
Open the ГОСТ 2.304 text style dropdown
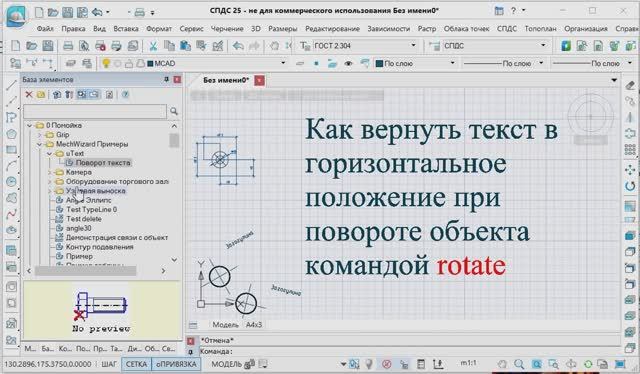click(413, 45)
